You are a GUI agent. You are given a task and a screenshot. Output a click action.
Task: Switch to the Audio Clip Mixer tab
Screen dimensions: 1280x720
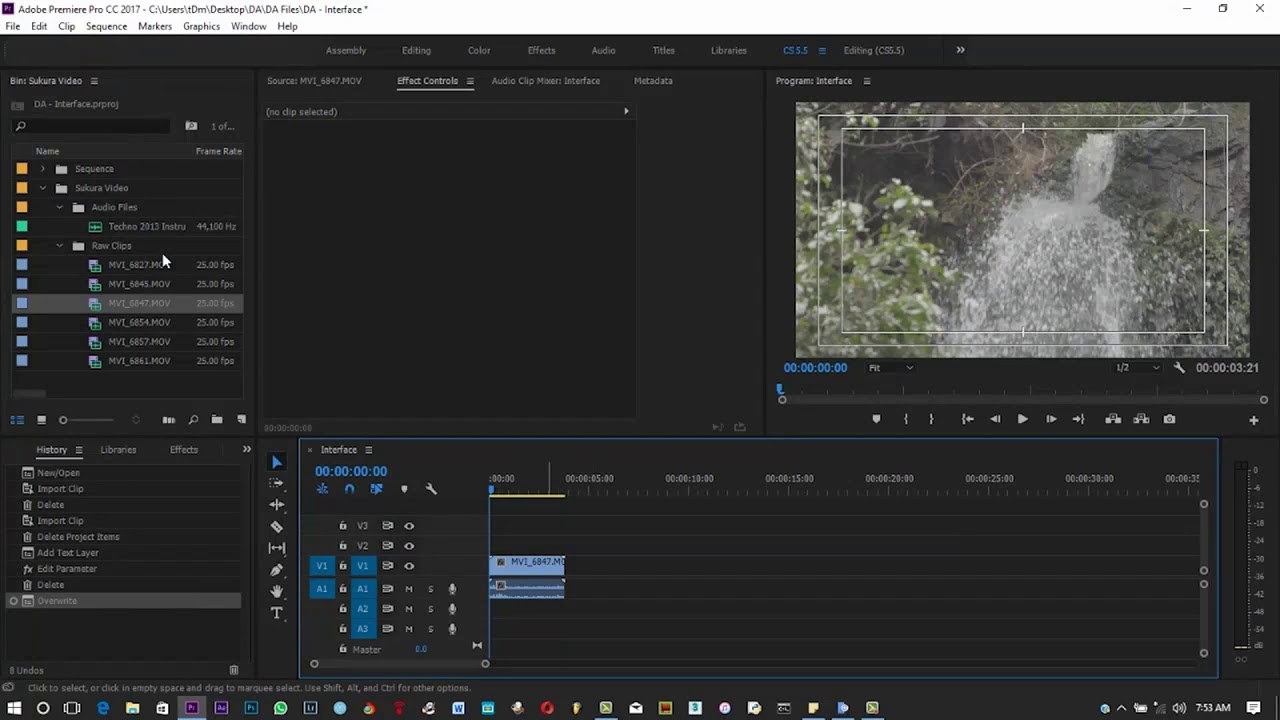point(545,81)
